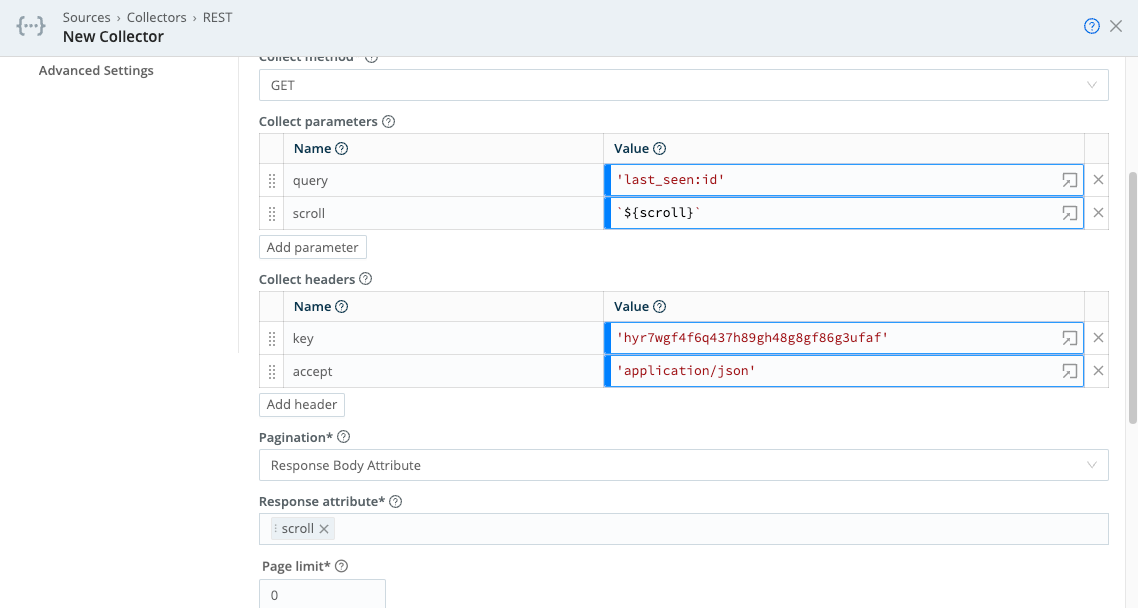
Task: Click the collector braces logo in the header
Action: (30, 26)
